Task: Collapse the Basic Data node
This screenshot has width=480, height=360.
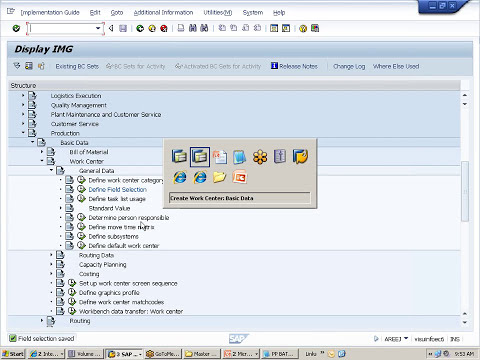Action: click(x=32, y=142)
